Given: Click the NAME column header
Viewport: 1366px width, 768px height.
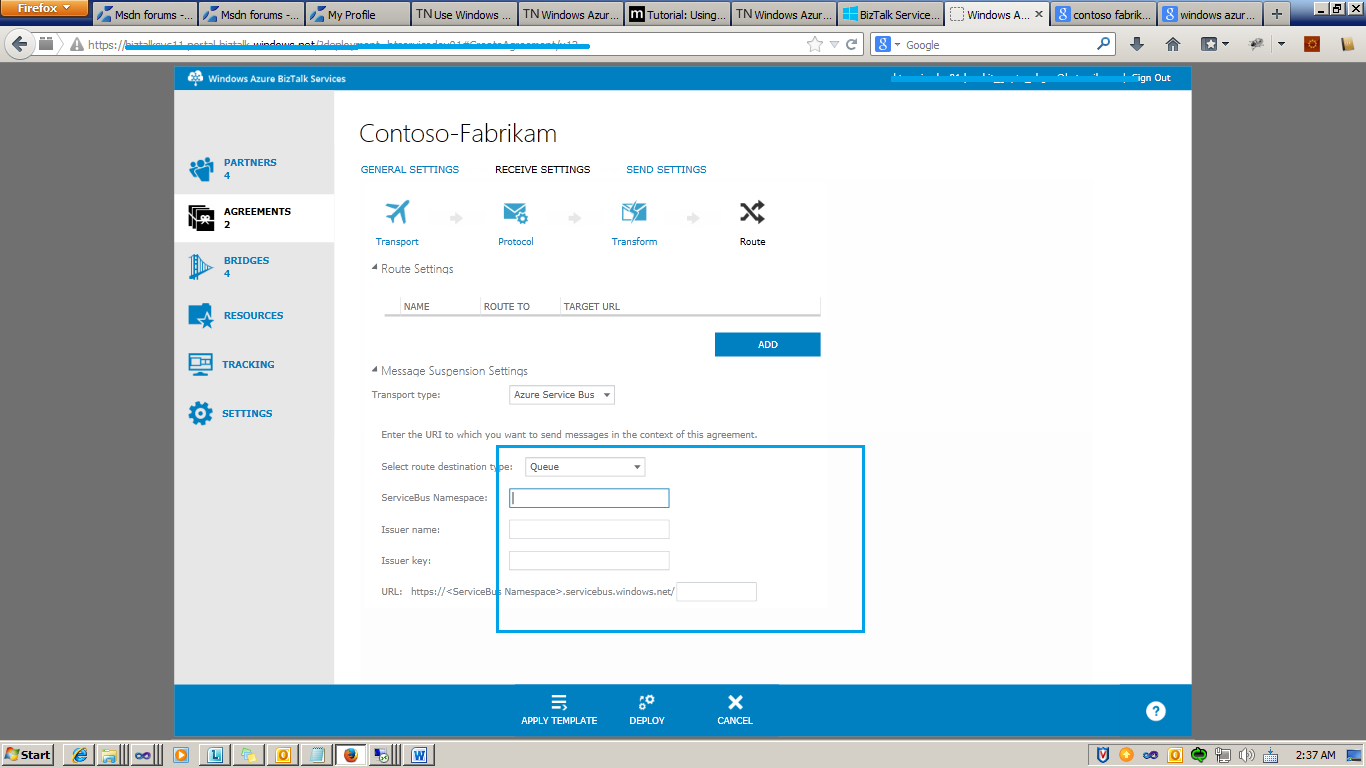Looking at the screenshot, I should pos(417,307).
